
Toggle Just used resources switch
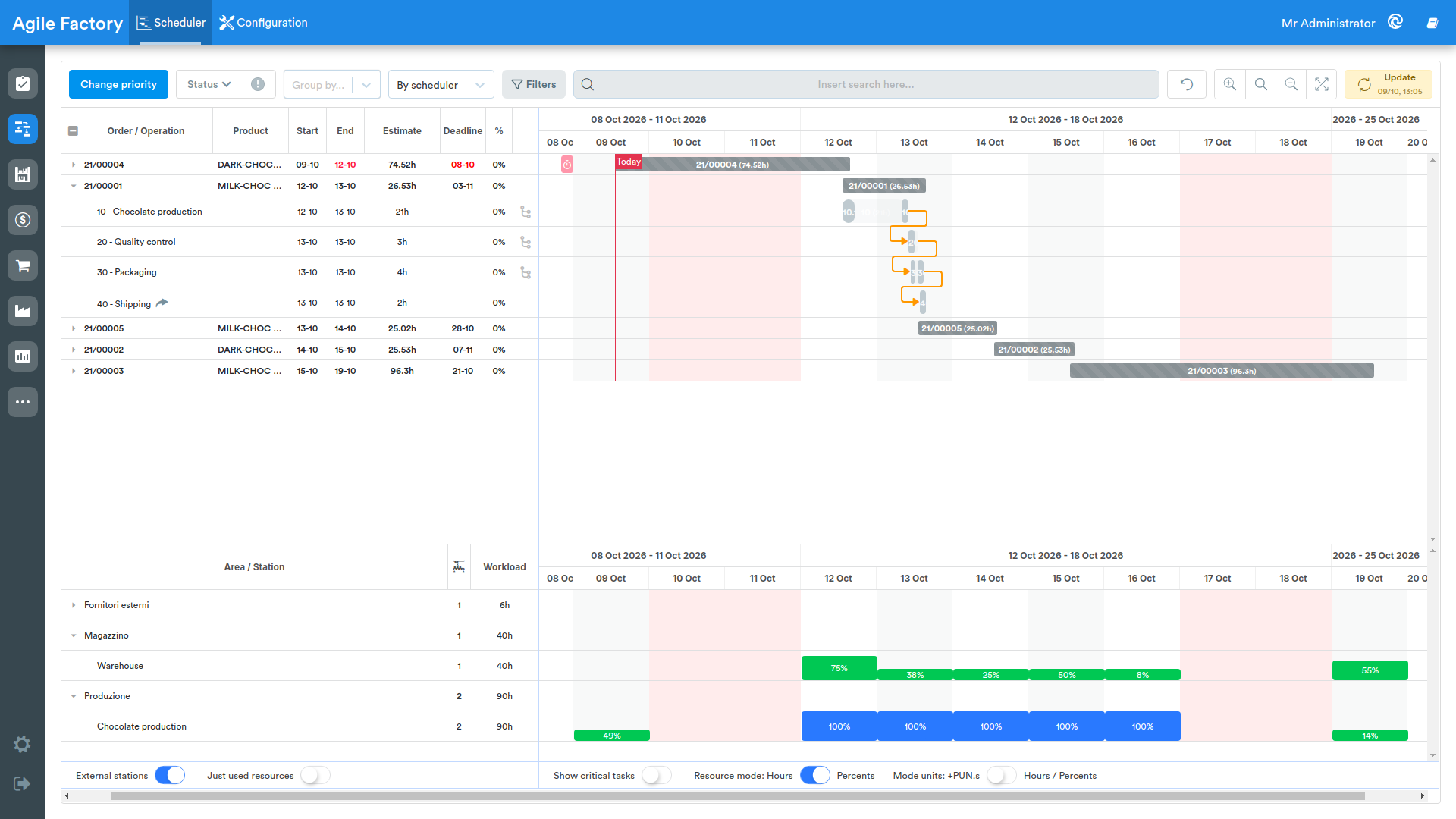[x=315, y=775]
